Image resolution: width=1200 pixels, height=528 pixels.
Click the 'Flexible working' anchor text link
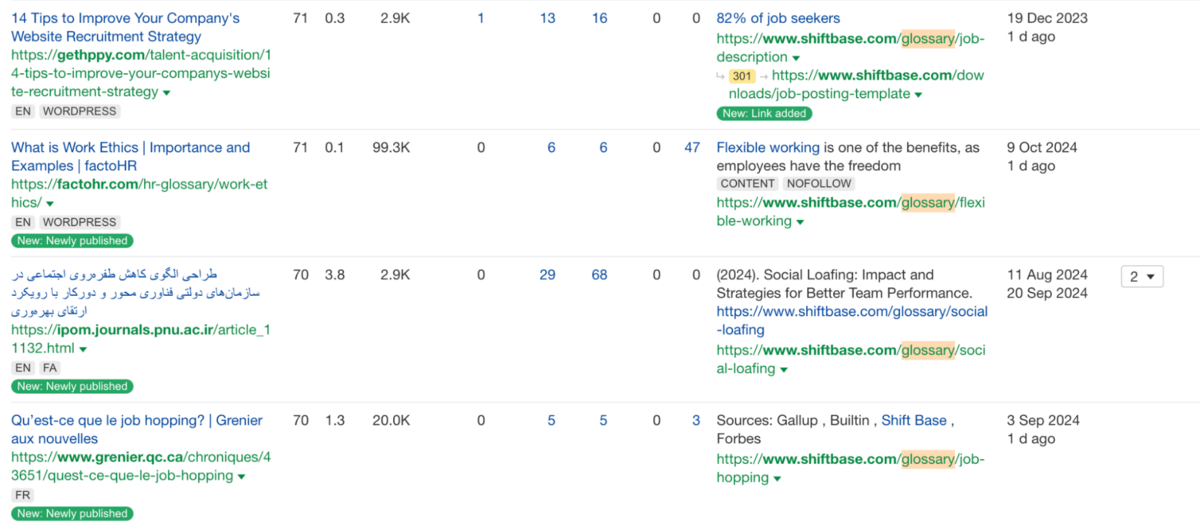pos(768,147)
